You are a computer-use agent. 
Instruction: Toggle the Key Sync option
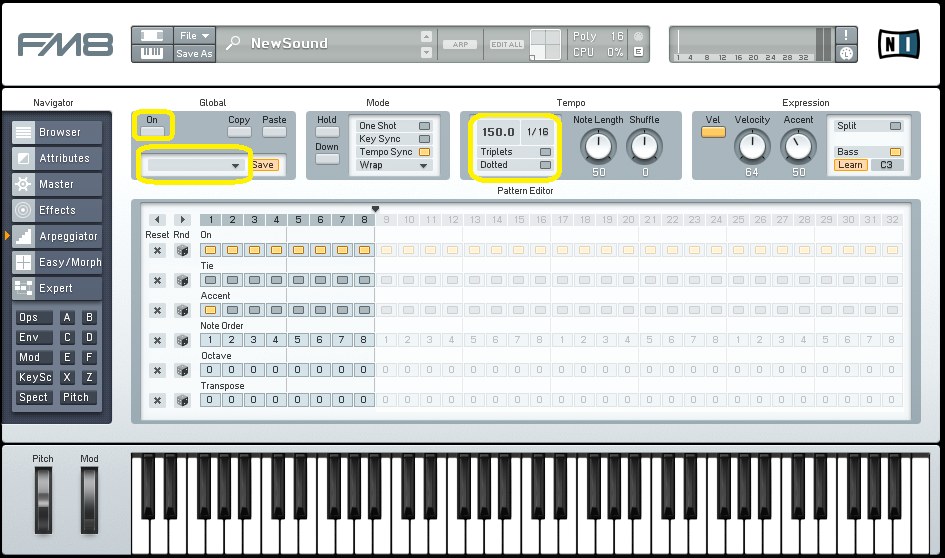coord(424,139)
